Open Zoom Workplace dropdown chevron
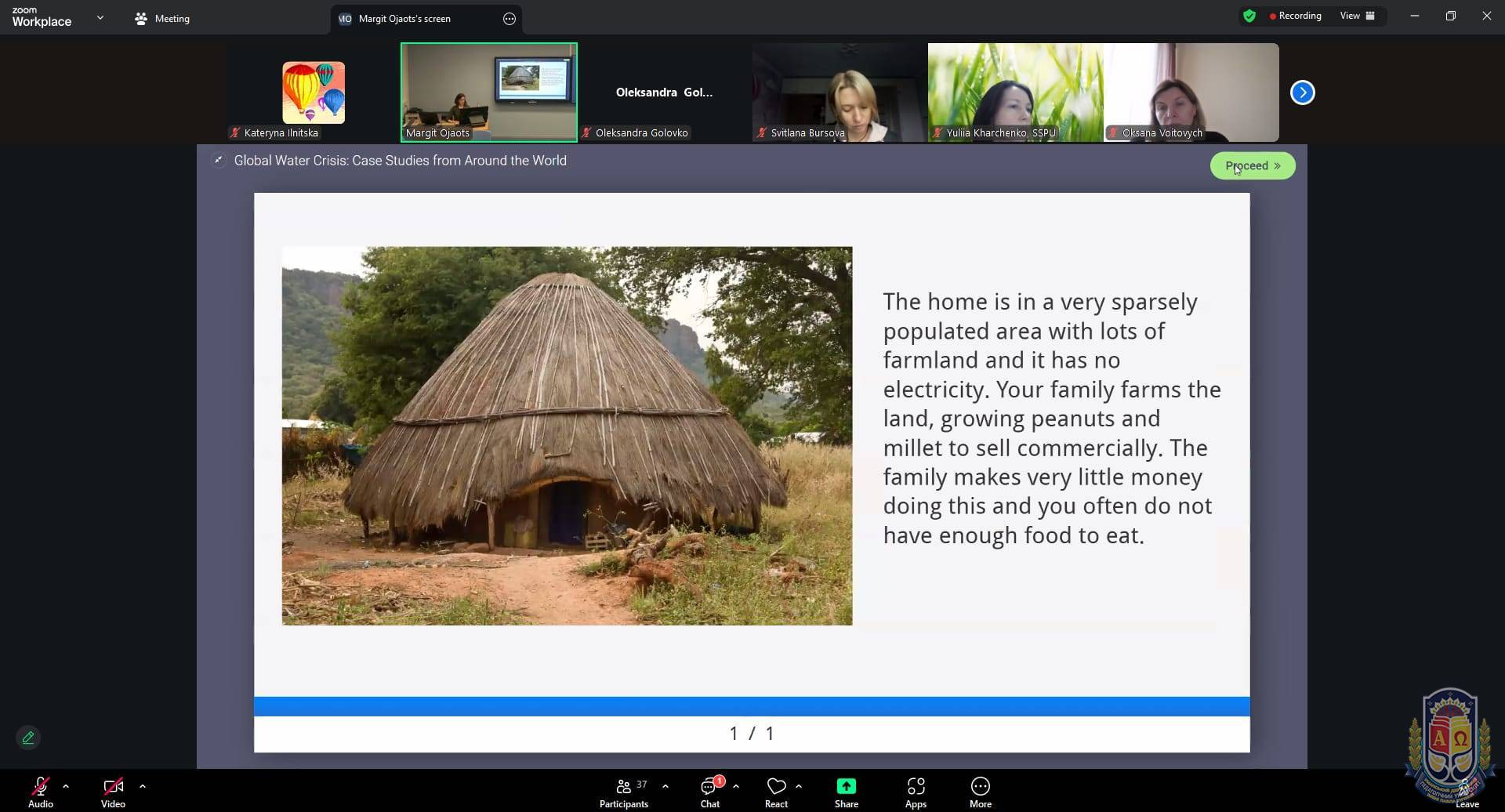 click(x=100, y=17)
